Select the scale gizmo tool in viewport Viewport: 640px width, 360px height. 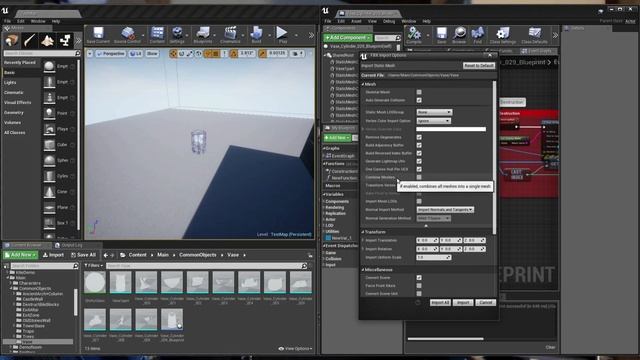click(x=190, y=53)
